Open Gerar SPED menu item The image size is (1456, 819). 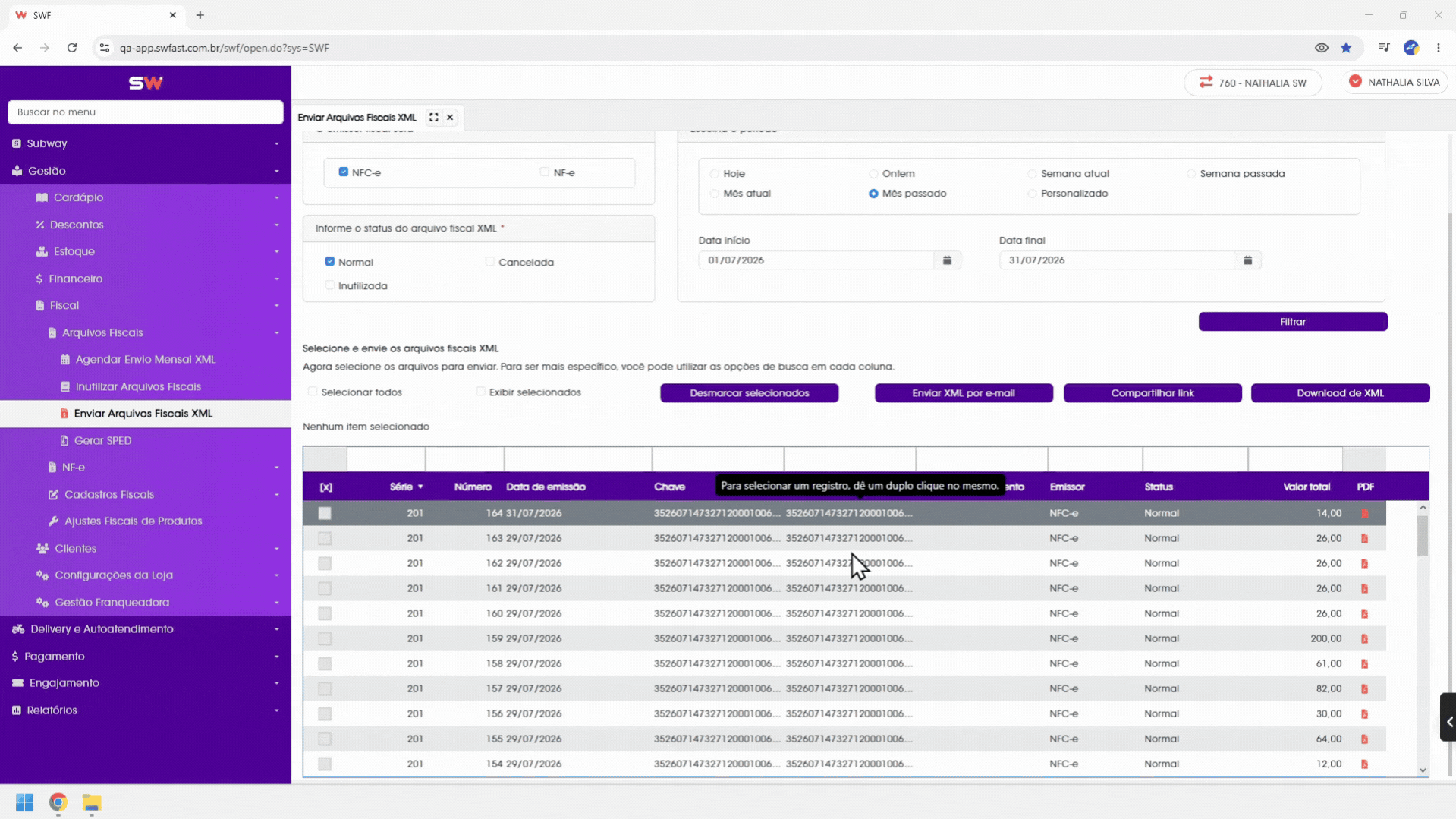(x=103, y=440)
